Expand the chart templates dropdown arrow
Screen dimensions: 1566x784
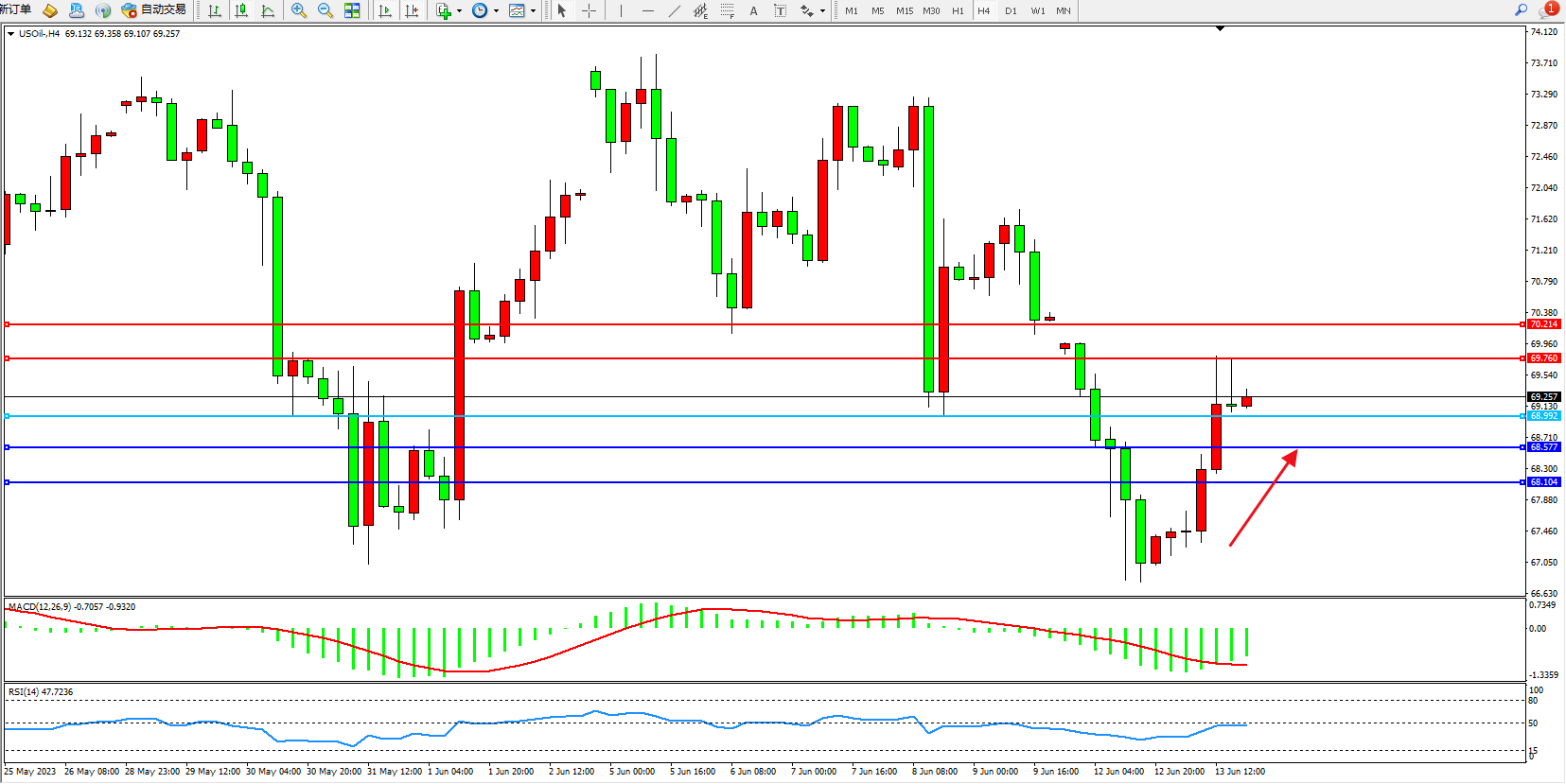533,11
